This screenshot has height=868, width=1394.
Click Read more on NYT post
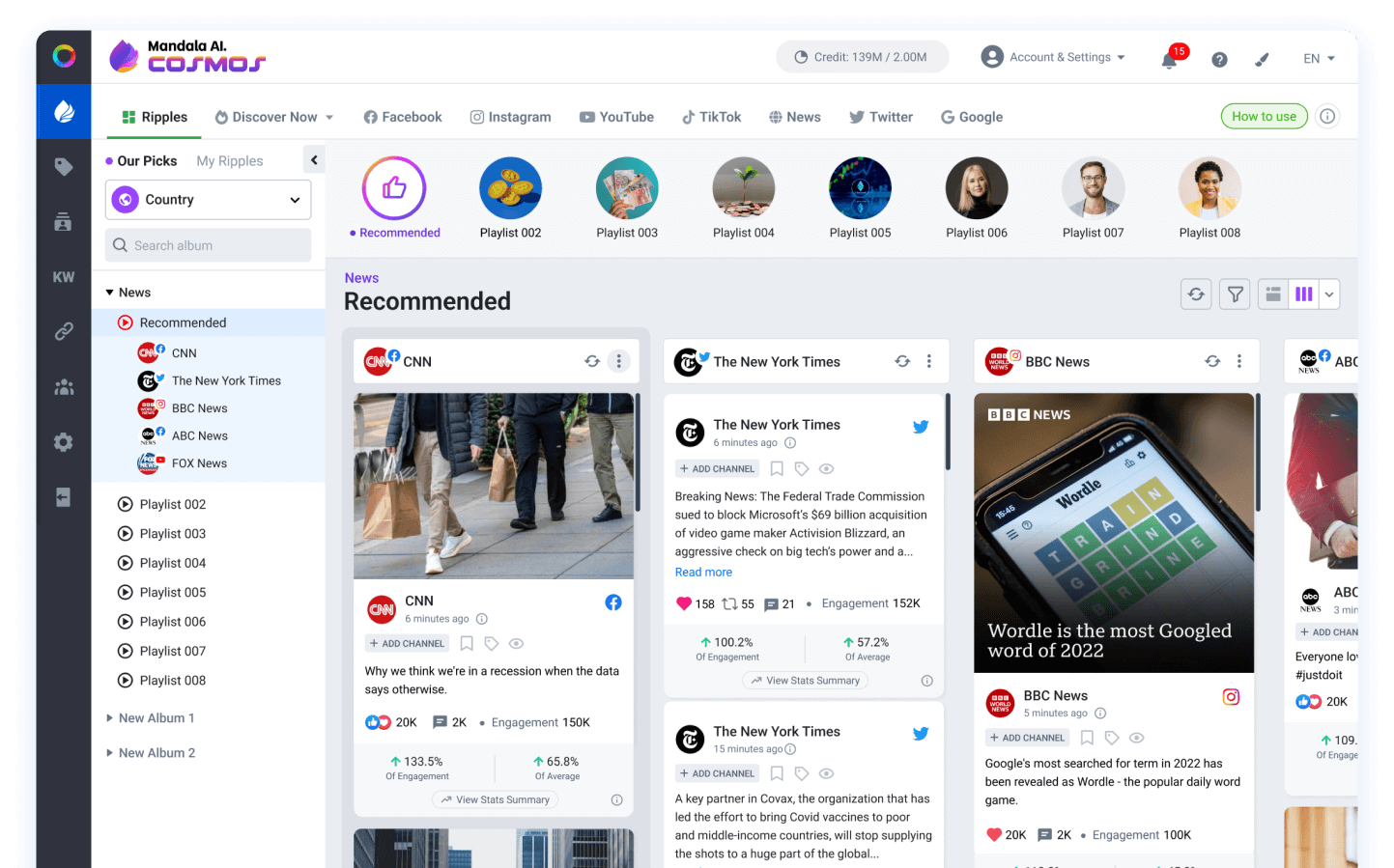[x=703, y=573]
